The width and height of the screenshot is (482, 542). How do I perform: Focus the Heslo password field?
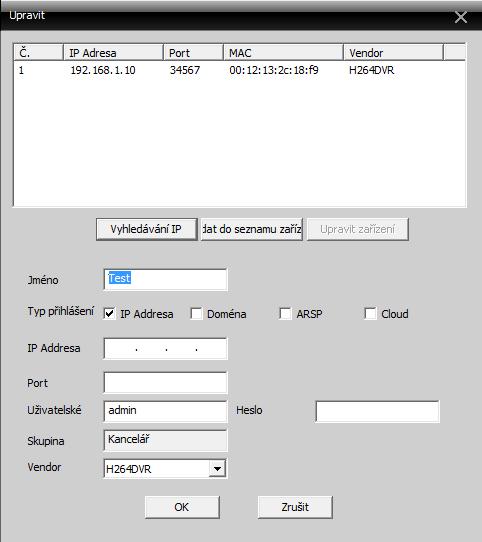point(377,411)
